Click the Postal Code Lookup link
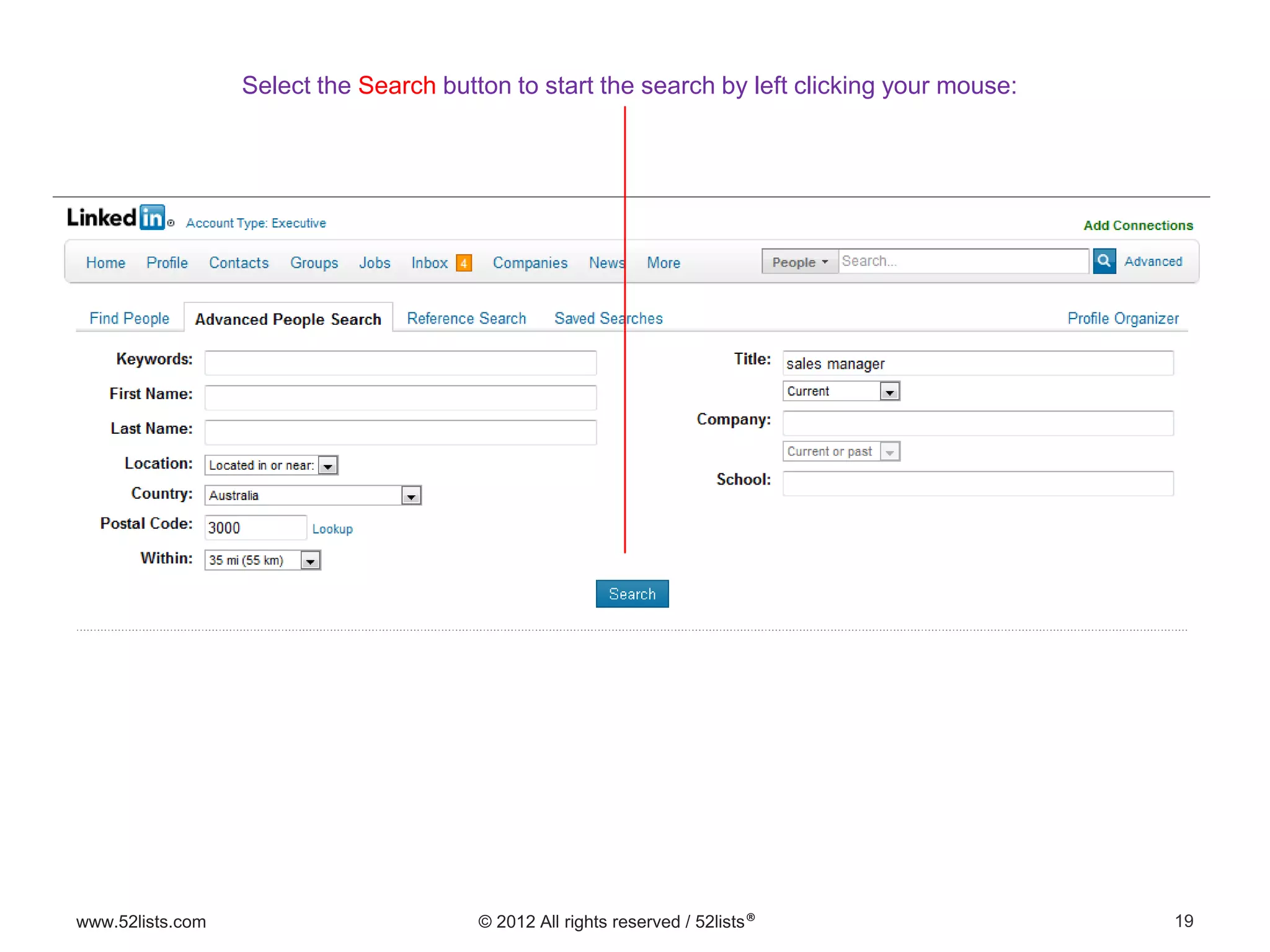The width and height of the screenshot is (1270, 952). point(332,529)
